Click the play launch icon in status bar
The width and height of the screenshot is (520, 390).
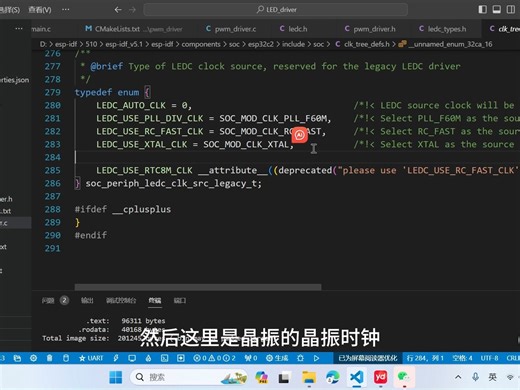click(x=316, y=358)
